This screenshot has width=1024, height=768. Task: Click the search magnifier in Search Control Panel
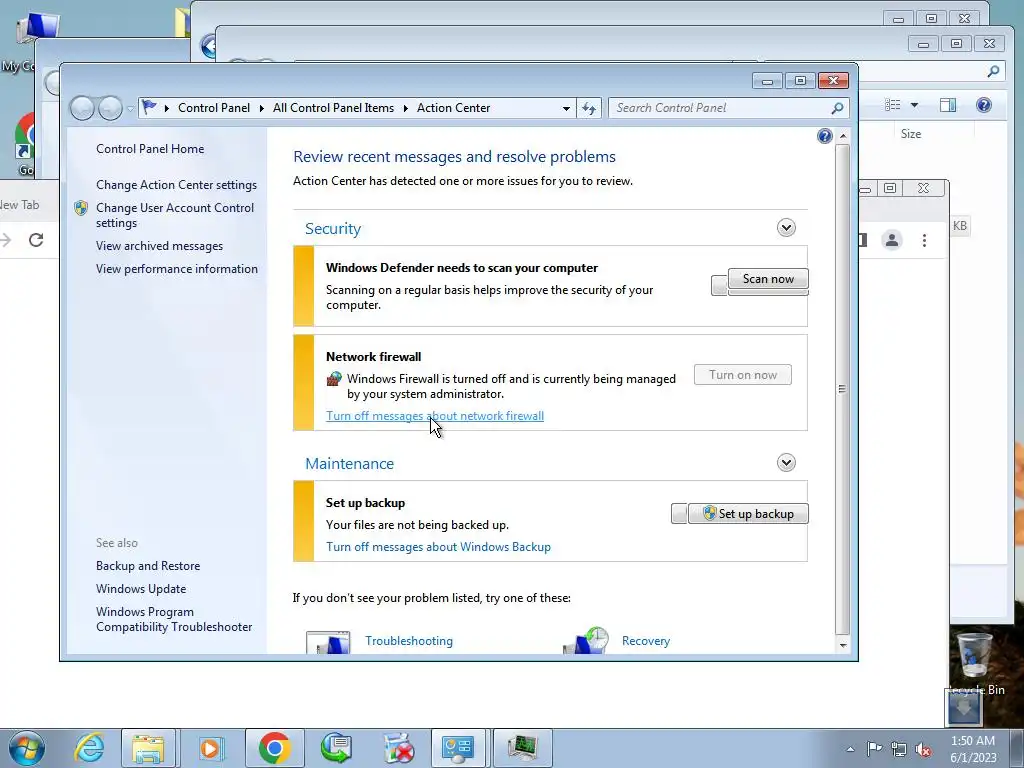pyautogui.click(x=837, y=108)
